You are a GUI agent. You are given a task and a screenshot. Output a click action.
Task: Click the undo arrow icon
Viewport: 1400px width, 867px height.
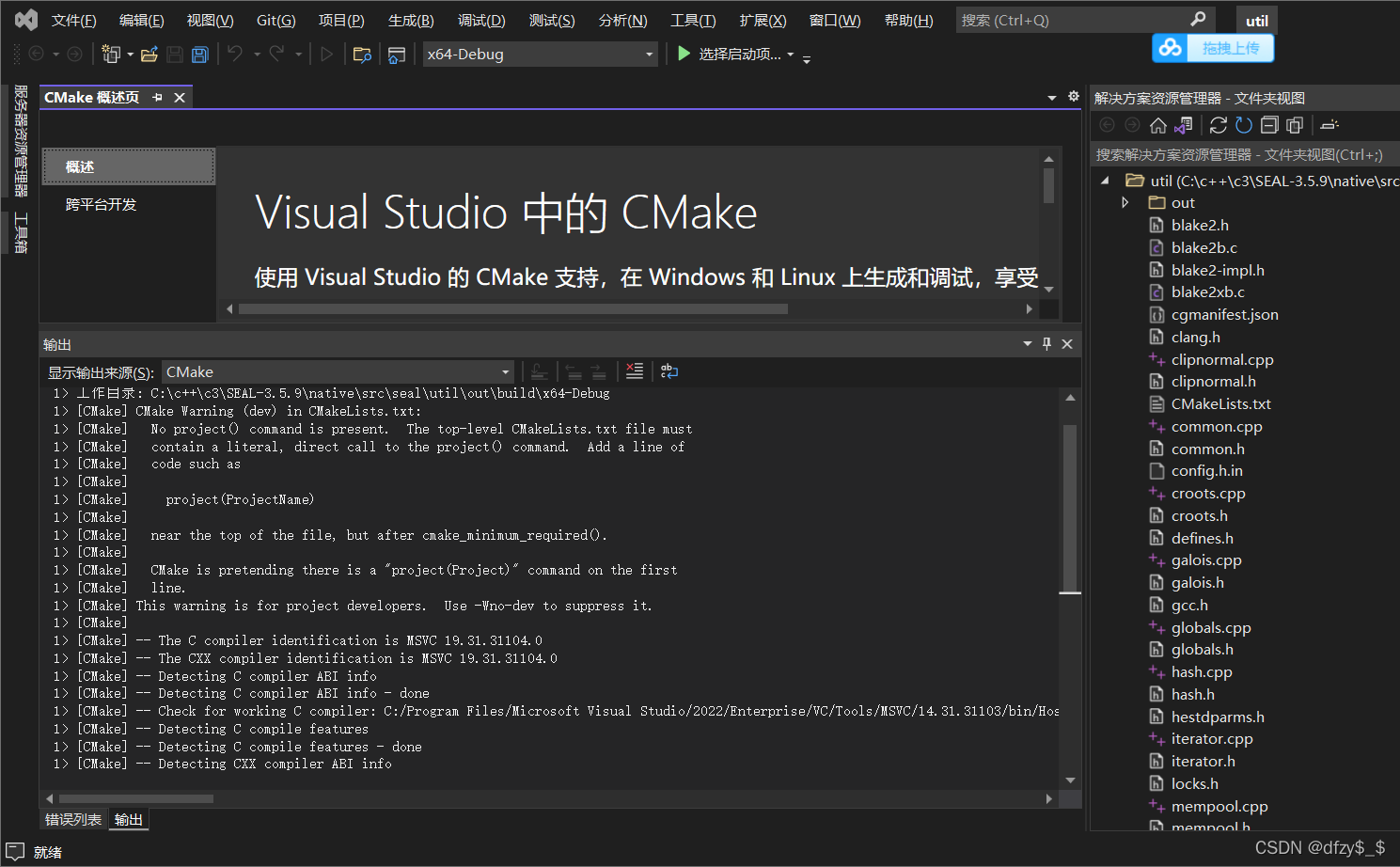point(235,55)
